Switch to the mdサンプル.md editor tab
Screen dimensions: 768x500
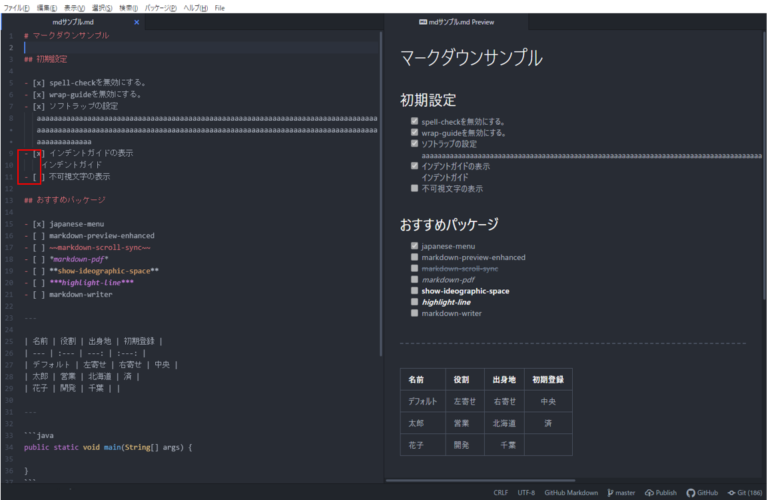(x=73, y=22)
